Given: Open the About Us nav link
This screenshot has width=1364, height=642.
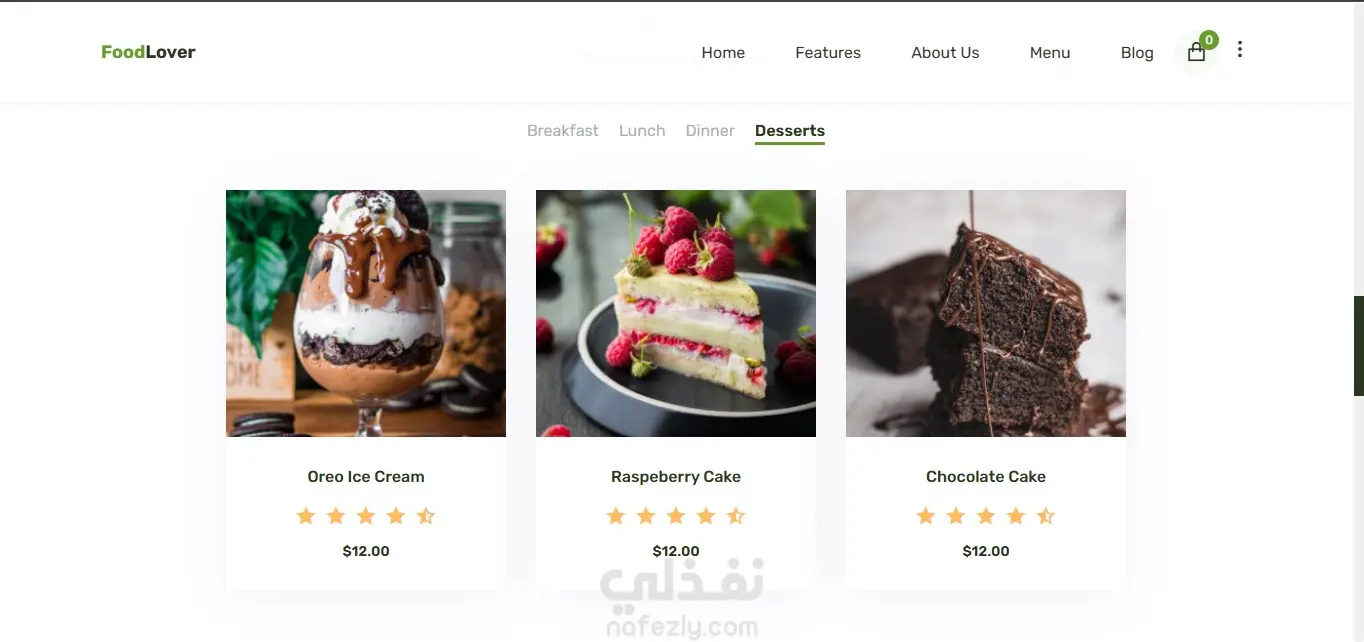Looking at the screenshot, I should pyautogui.click(x=945, y=53).
